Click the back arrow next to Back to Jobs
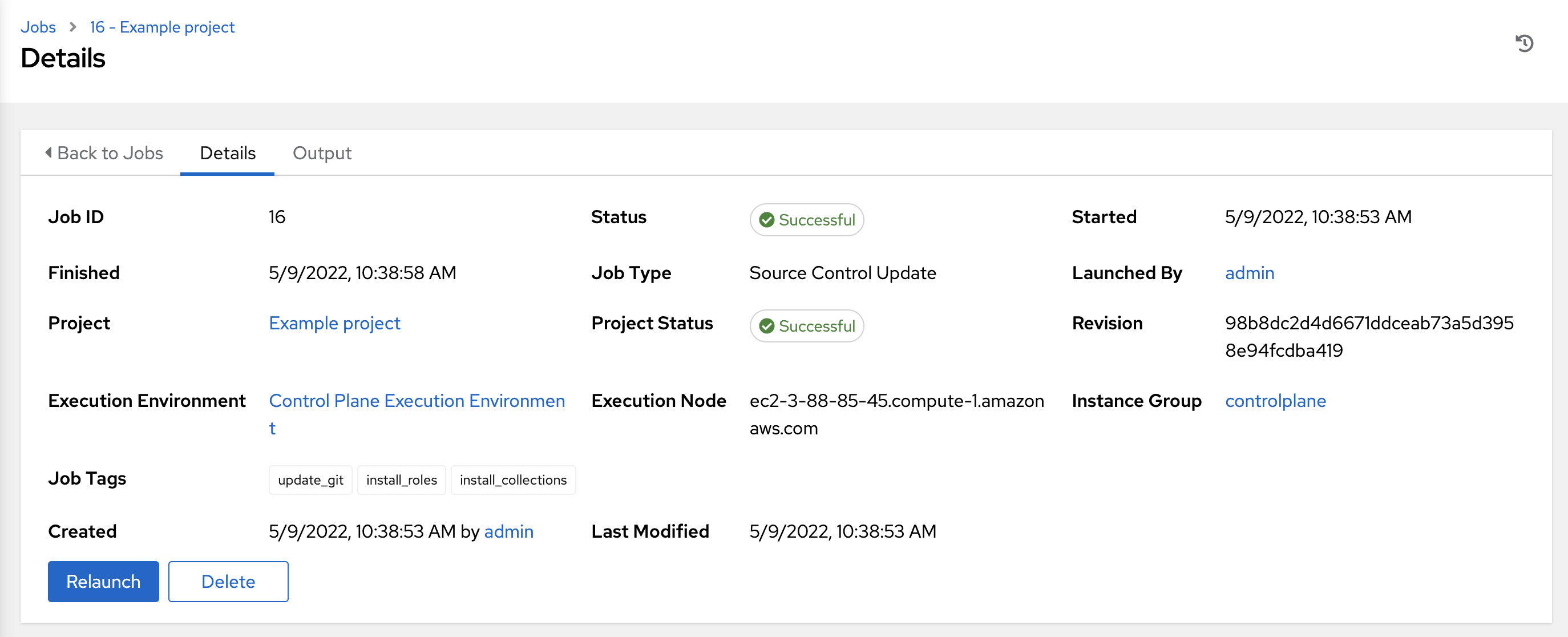 49,154
